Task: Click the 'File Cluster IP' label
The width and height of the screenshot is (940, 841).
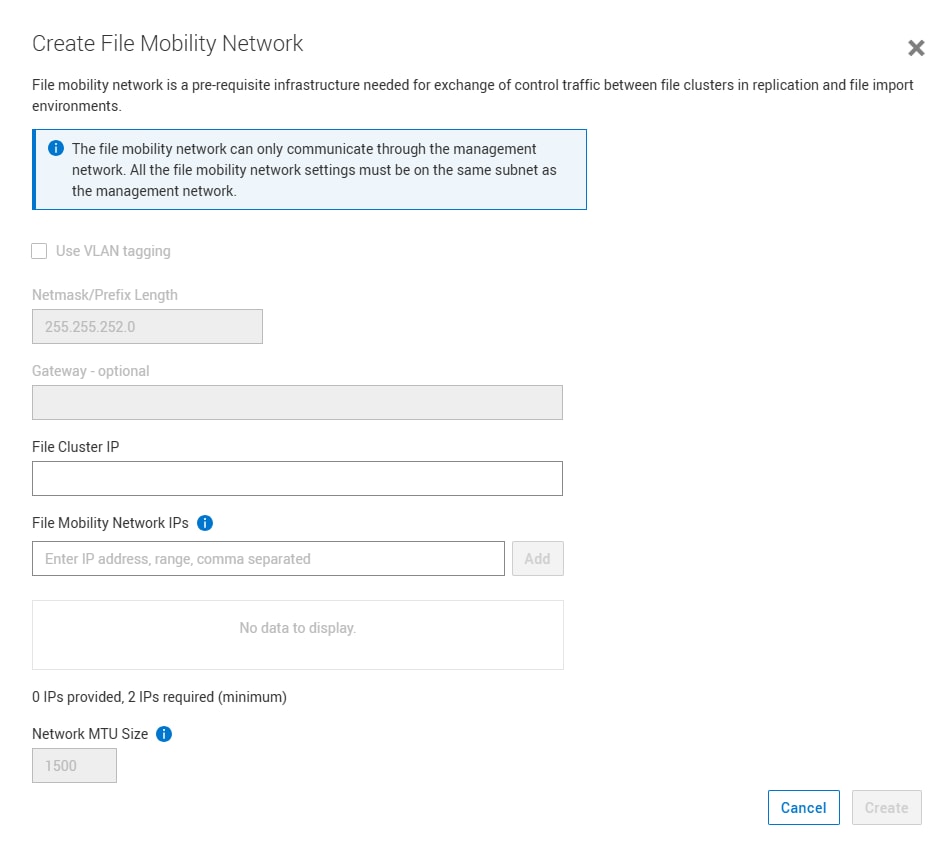Action: [x=76, y=447]
